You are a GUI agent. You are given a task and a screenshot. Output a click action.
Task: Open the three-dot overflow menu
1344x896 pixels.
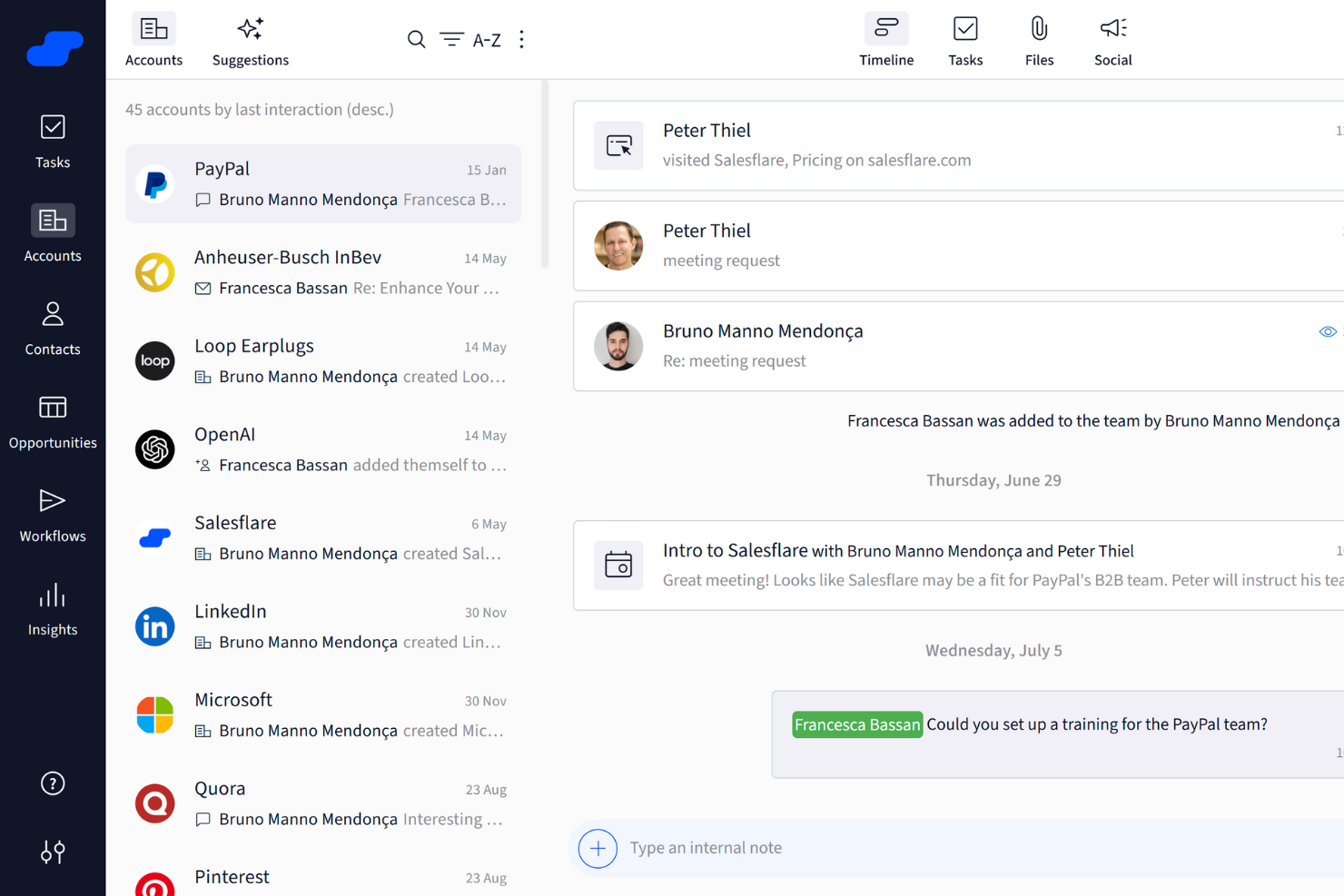tap(521, 39)
